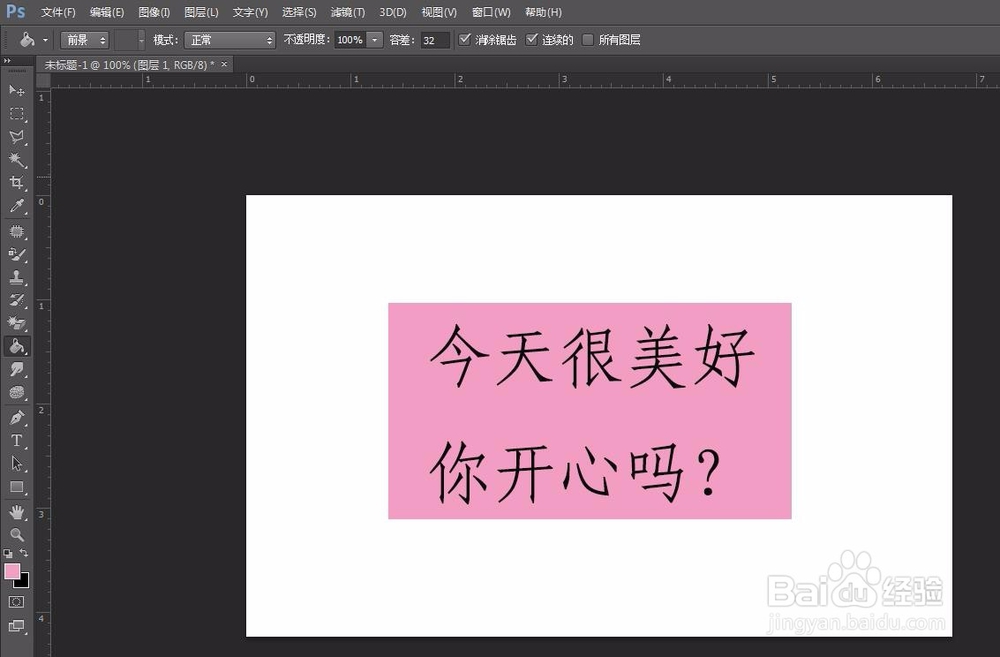Open the 3D menu
This screenshot has height=657, width=1000.
[392, 12]
